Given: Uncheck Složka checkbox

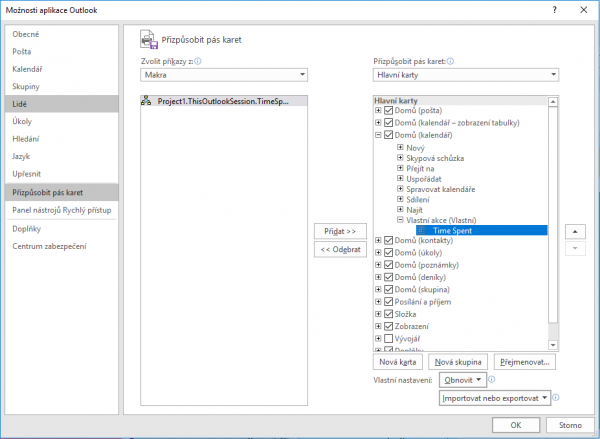Looking at the screenshot, I should coord(388,314).
